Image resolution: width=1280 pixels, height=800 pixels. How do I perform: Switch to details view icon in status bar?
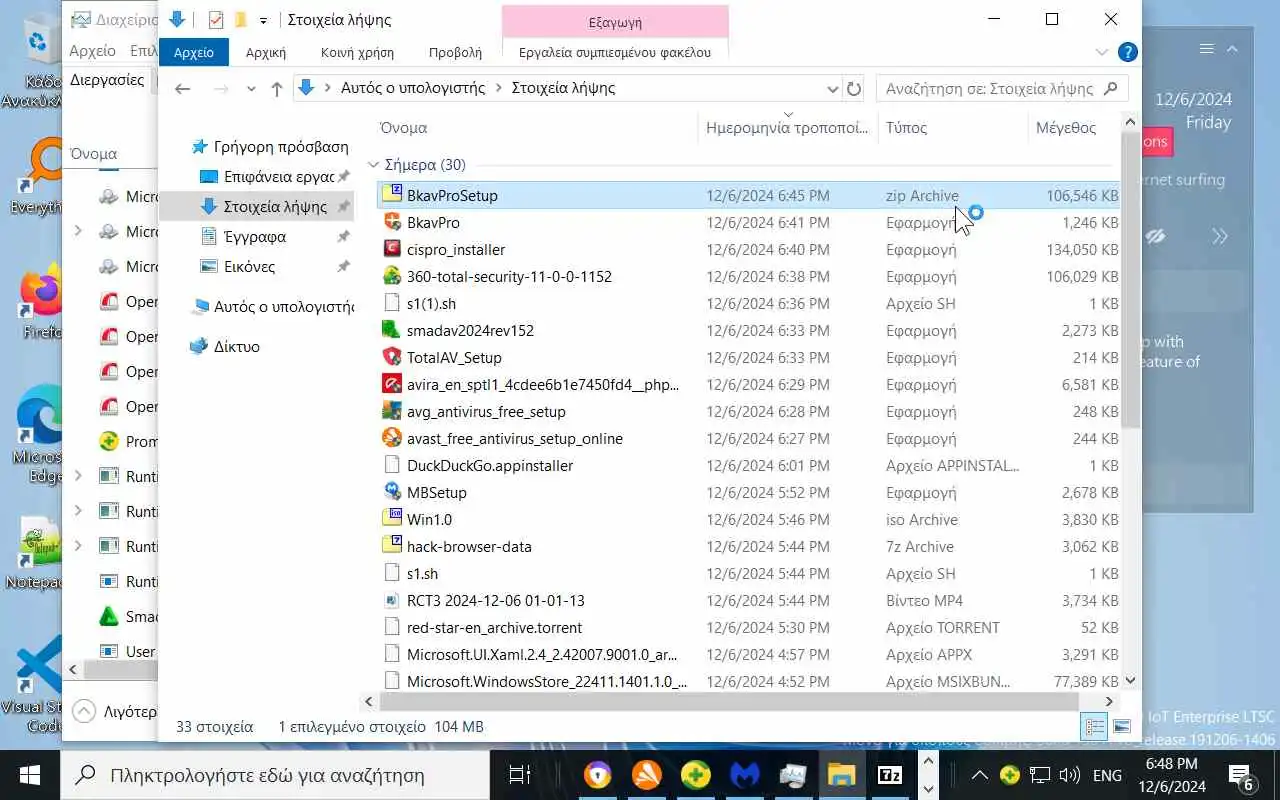[x=1095, y=727]
